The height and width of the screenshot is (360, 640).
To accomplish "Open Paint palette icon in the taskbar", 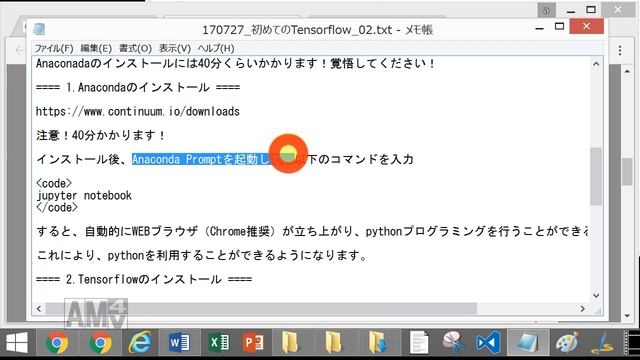I will click(567, 343).
